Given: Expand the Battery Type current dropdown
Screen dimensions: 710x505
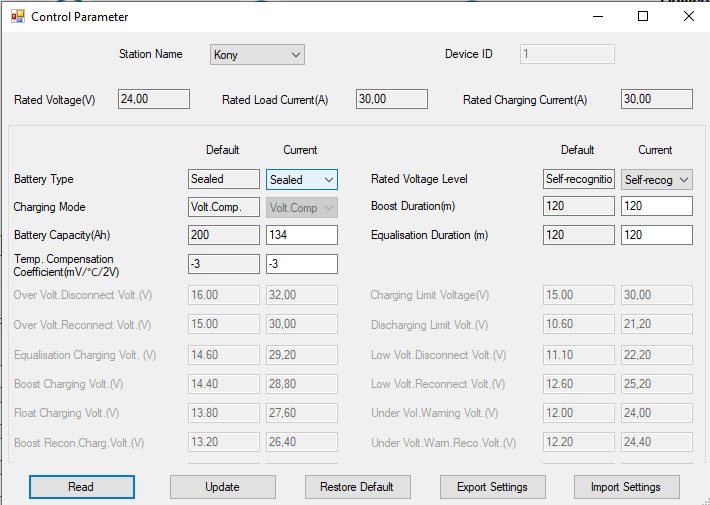Looking at the screenshot, I should [302, 180].
